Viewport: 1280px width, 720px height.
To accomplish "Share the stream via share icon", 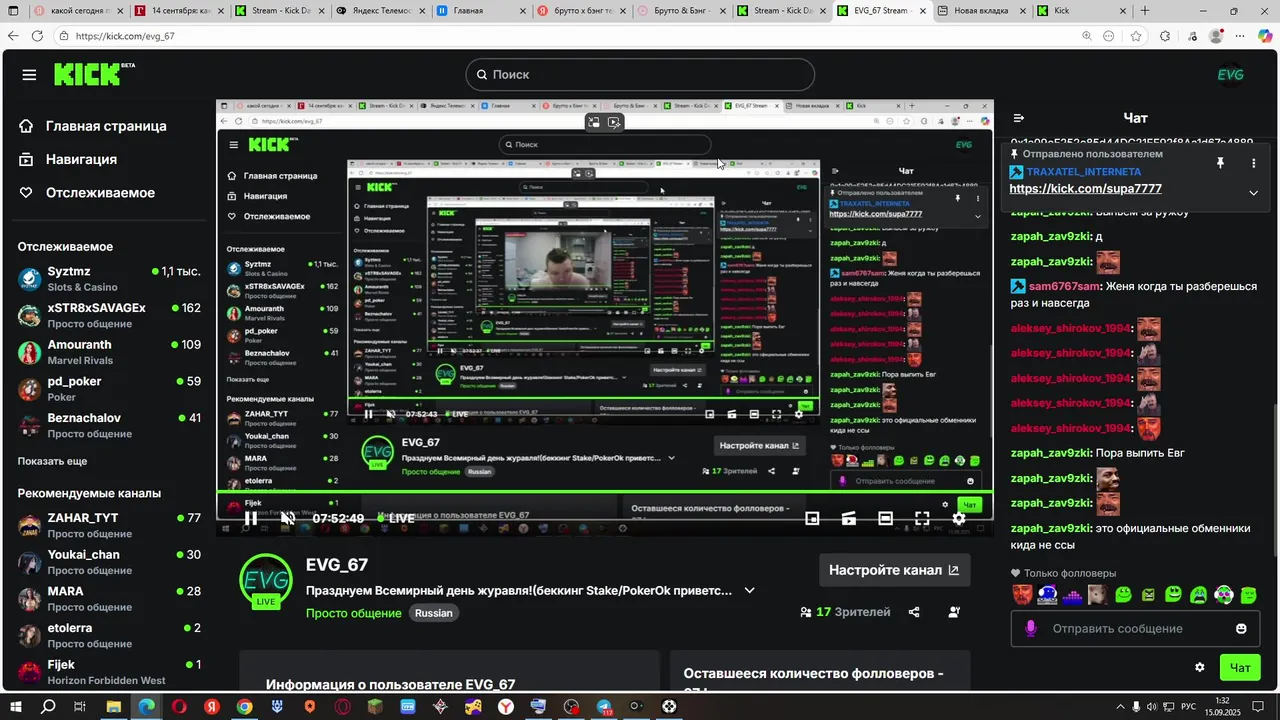I will (914, 612).
